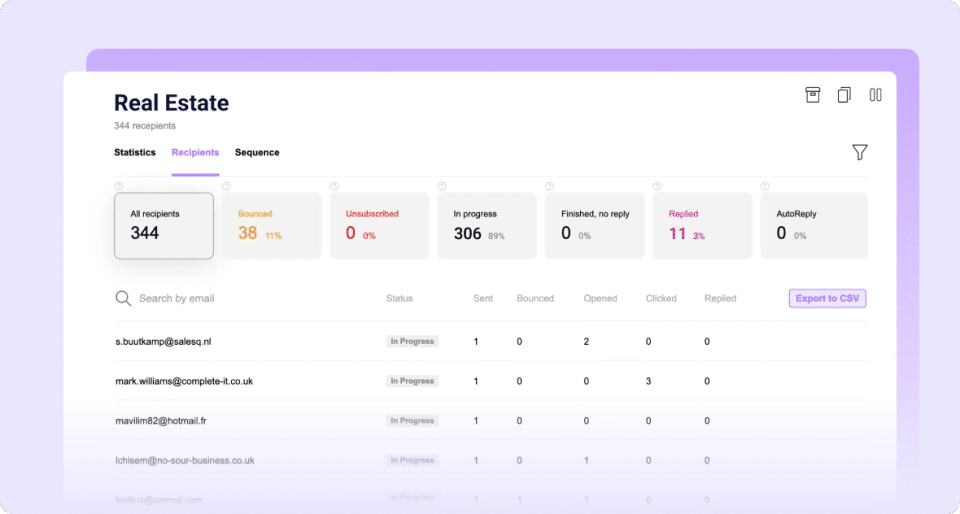
Task: Click help icon above In progress card
Action: click(x=442, y=186)
